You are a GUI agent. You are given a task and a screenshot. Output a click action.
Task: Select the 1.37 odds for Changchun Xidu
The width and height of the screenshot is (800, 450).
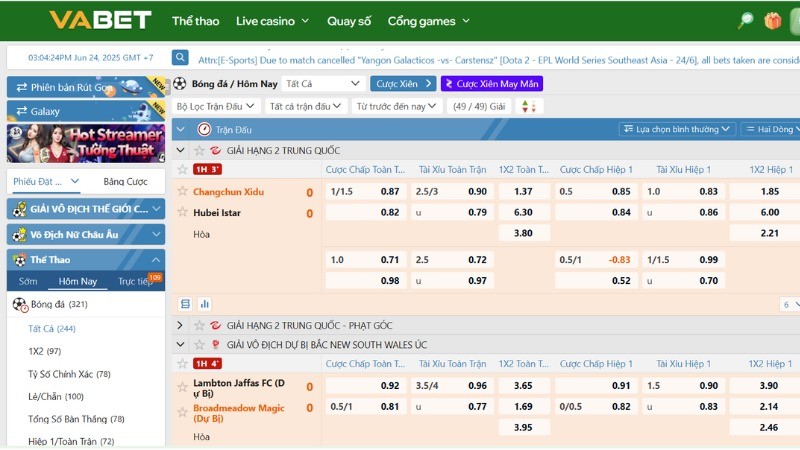coord(523,191)
